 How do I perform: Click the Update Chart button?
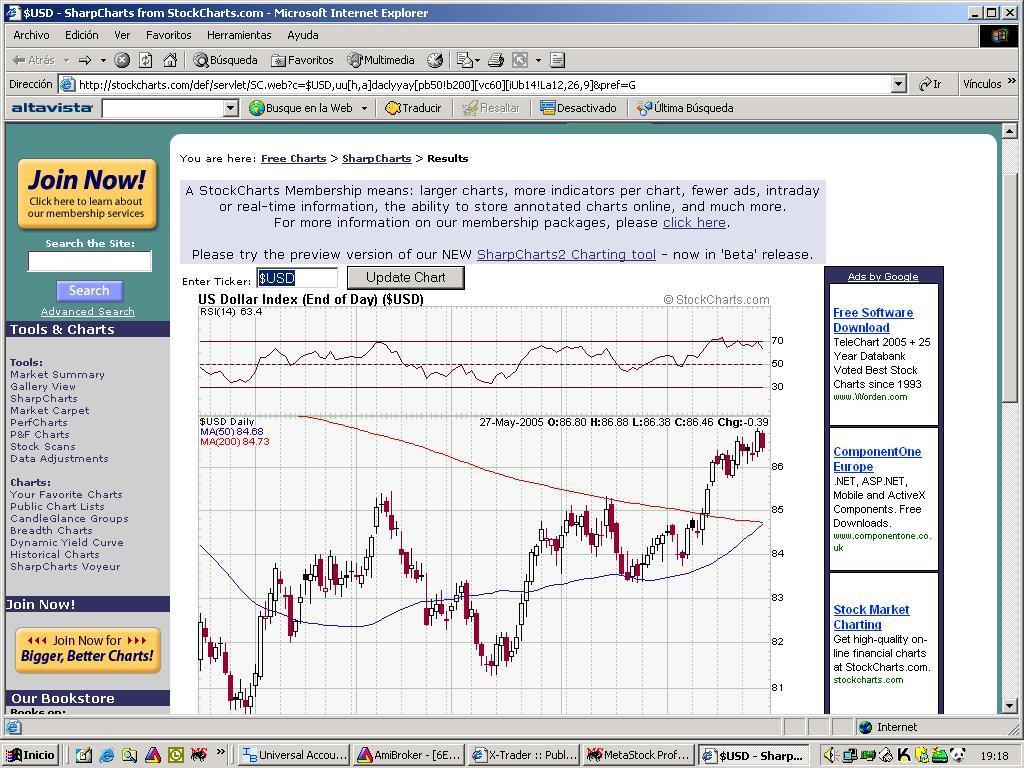406,278
